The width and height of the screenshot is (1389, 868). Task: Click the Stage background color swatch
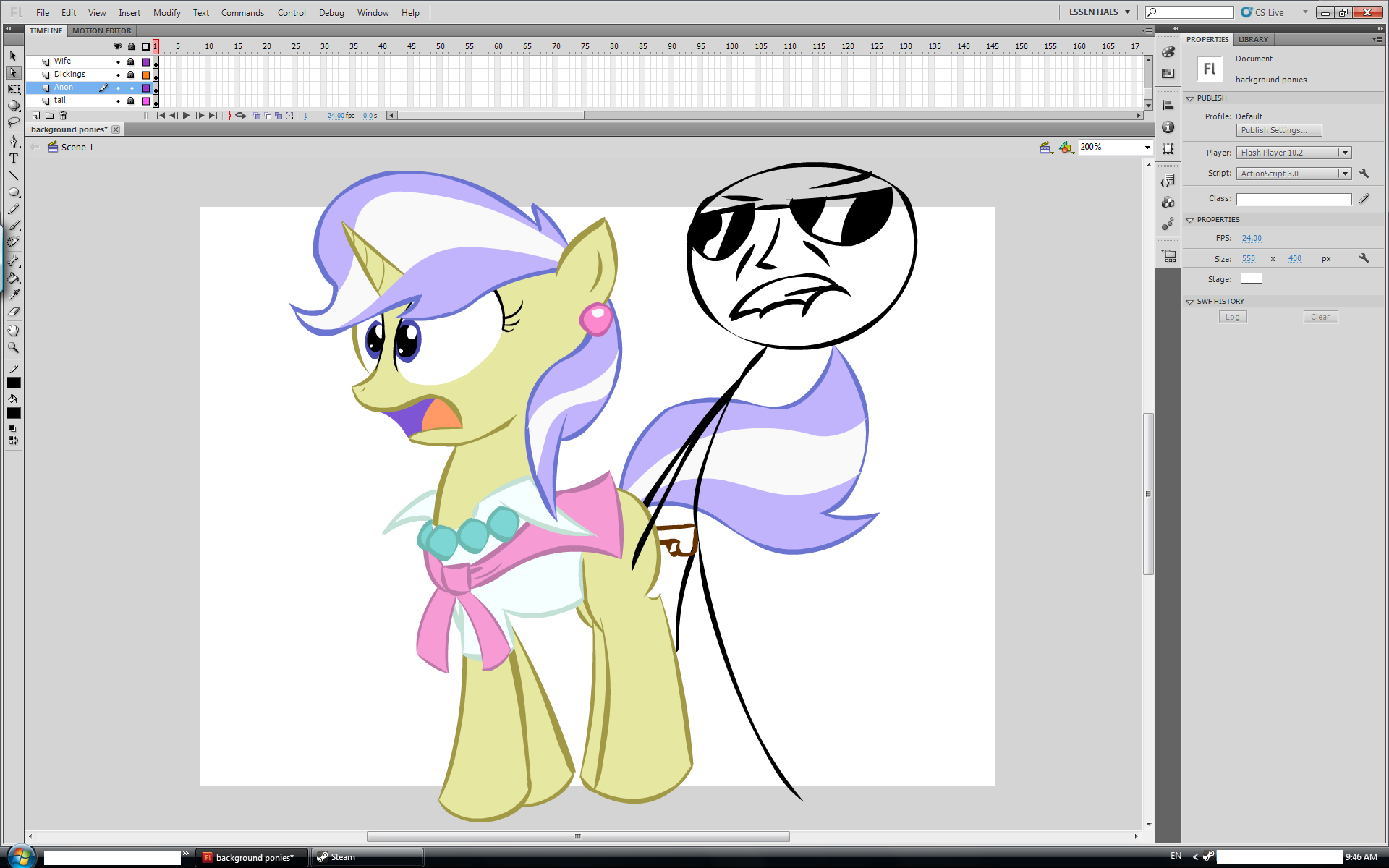[x=1251, y=278]
